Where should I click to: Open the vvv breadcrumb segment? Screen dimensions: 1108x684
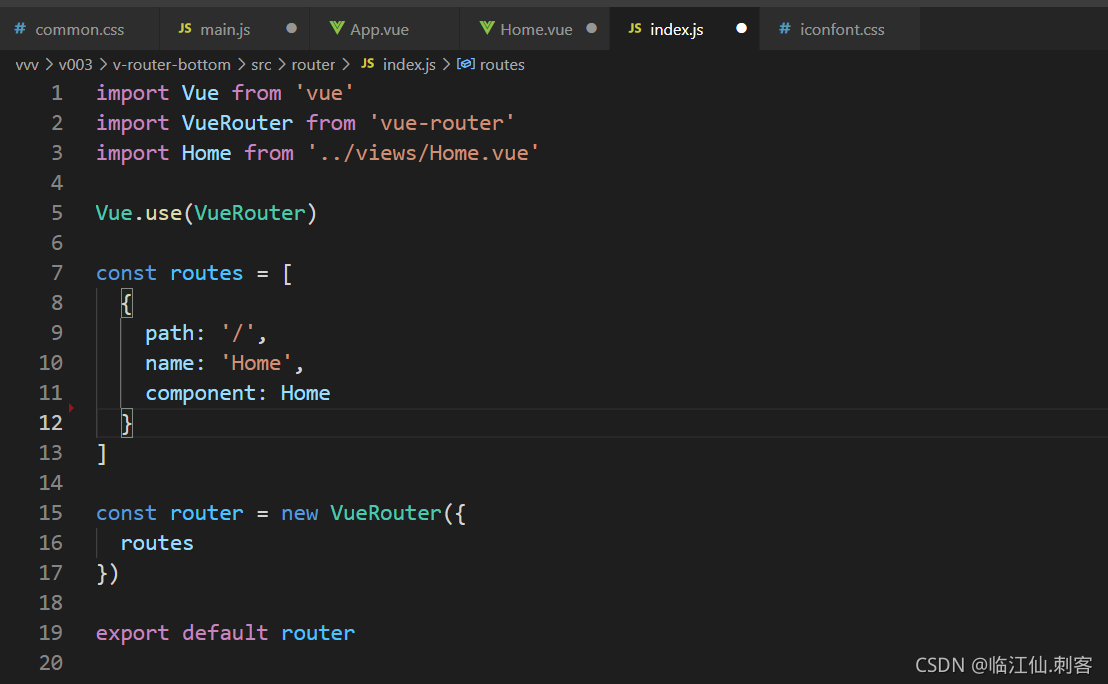point(27,64)
